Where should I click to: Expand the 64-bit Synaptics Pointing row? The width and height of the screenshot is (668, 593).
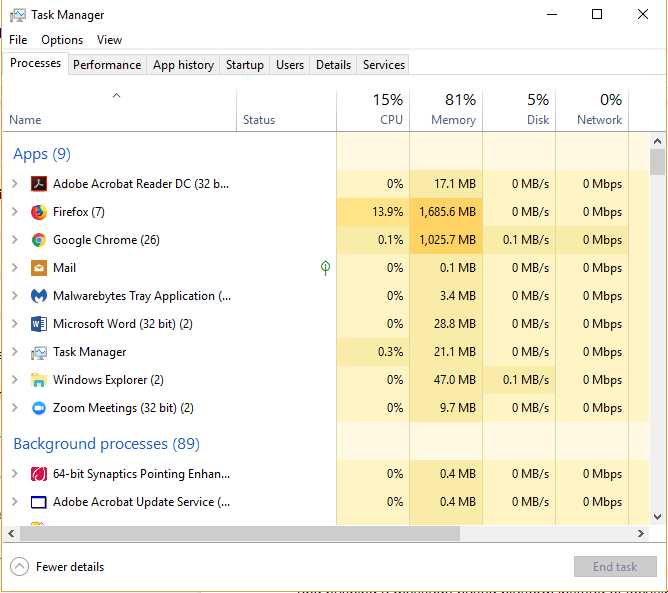pos(15,474)
